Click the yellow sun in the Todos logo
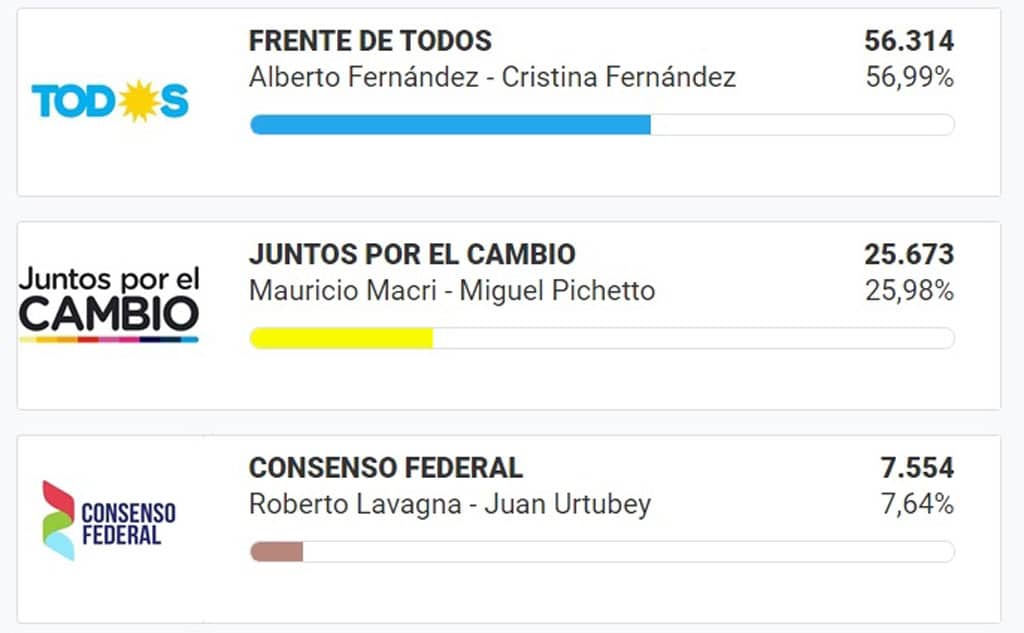This screenshot has height=633, width=1024. (x=138, y=101)
